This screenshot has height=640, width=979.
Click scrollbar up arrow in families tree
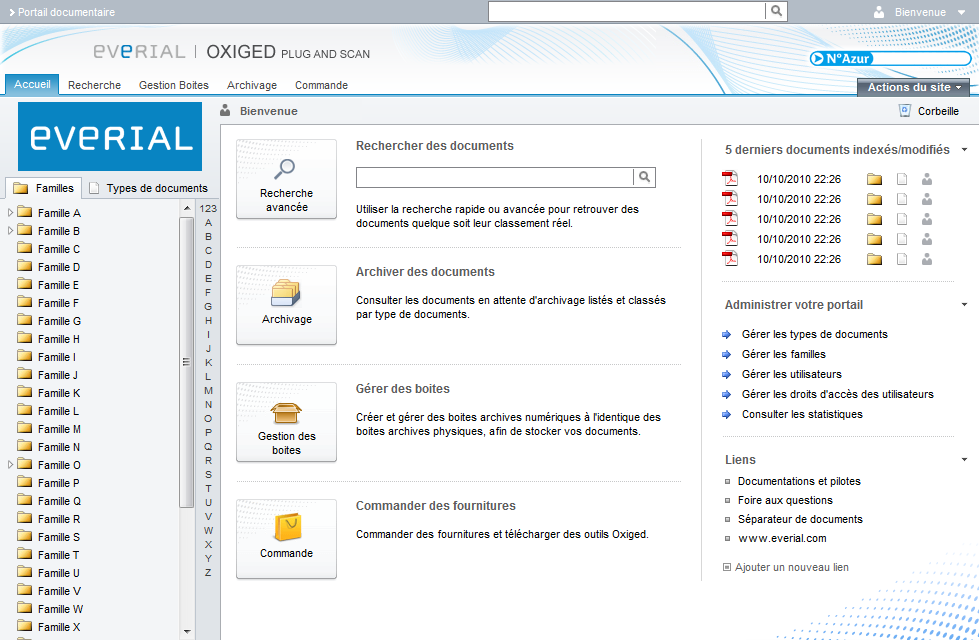[187, 208]
